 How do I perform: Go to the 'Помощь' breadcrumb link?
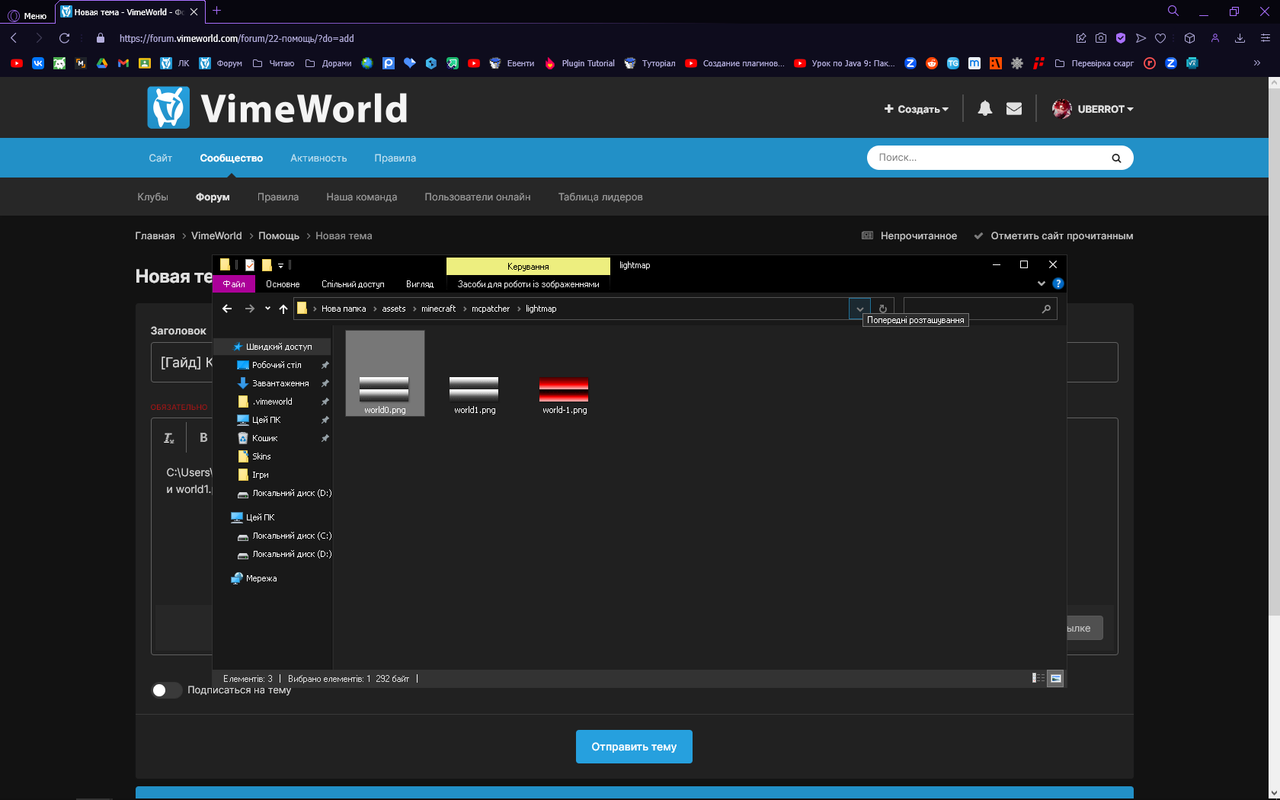(279, 236)
